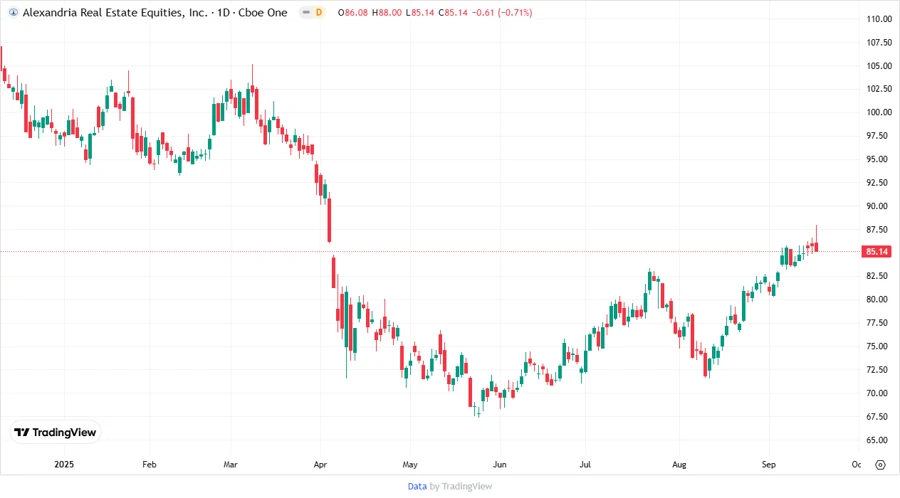This screenshot has height=498, width=900.
Task: Click the 110.00 price axis label
Action: point(879,19)
